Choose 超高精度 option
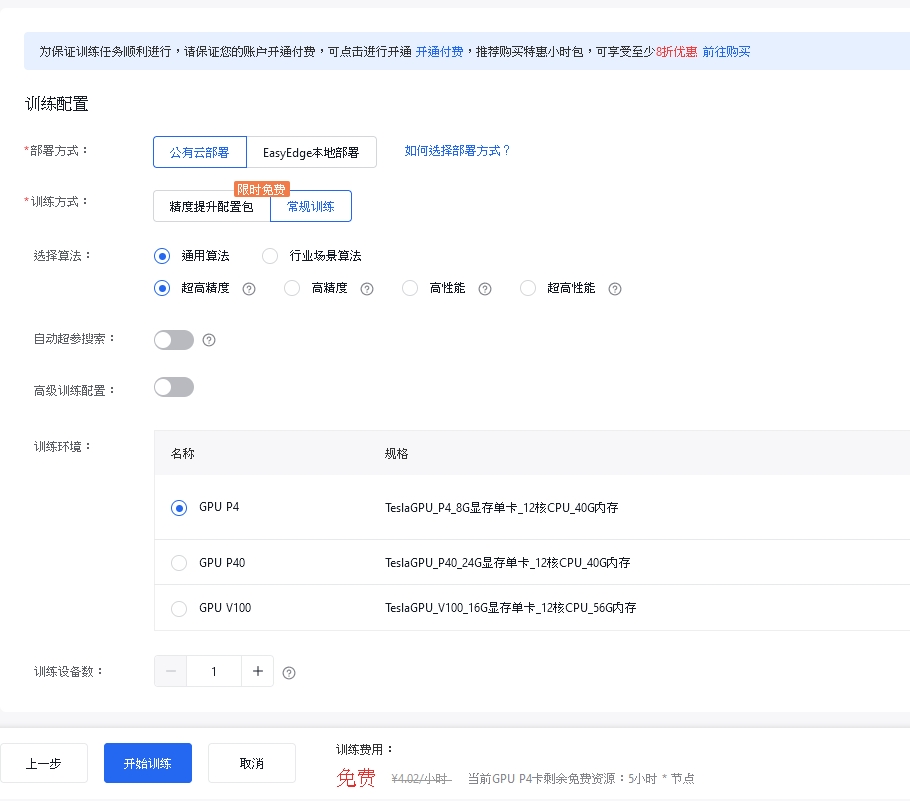Screen dimensions: 910x801 [162, 288]
